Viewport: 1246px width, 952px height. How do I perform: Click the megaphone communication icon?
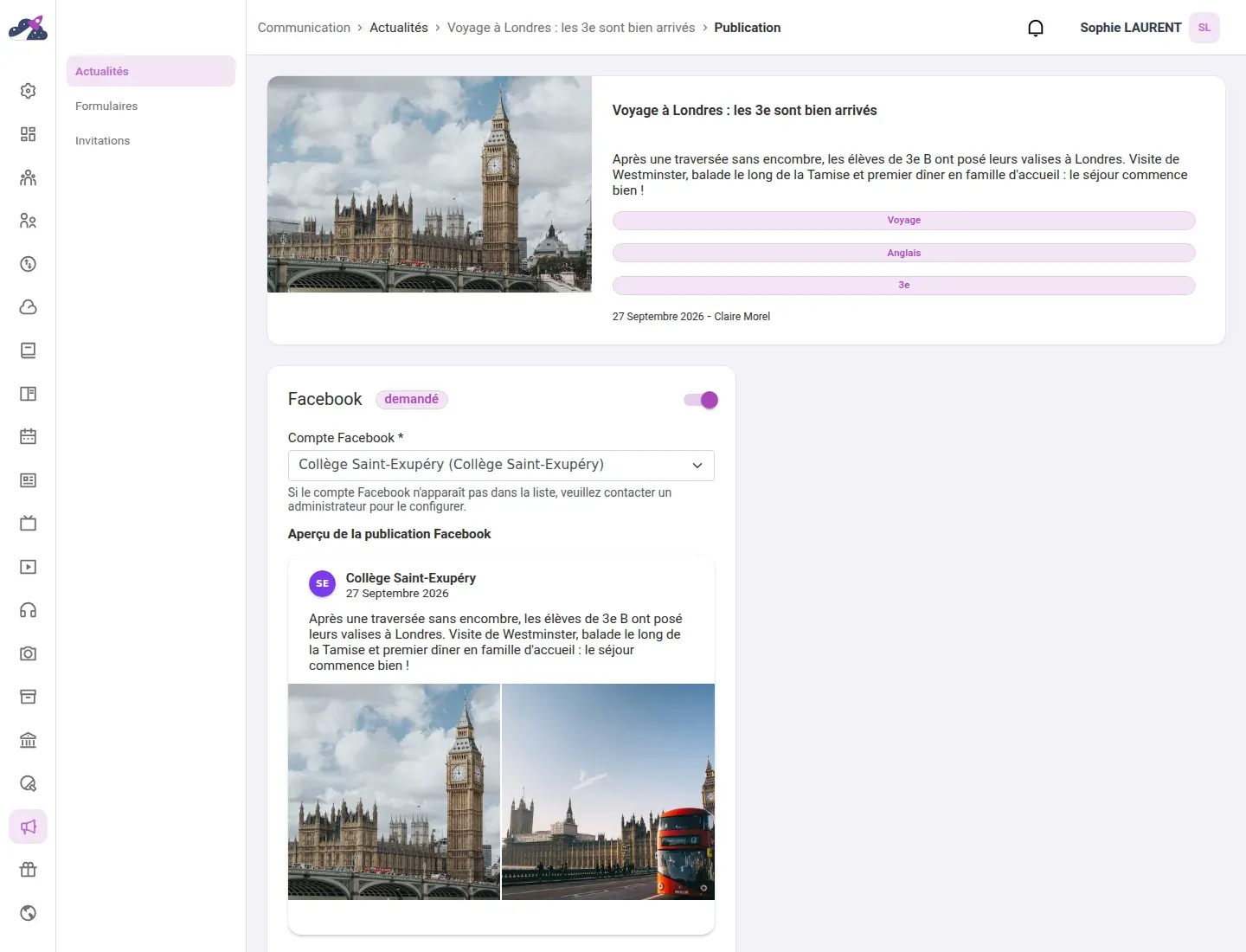[28, 827]
